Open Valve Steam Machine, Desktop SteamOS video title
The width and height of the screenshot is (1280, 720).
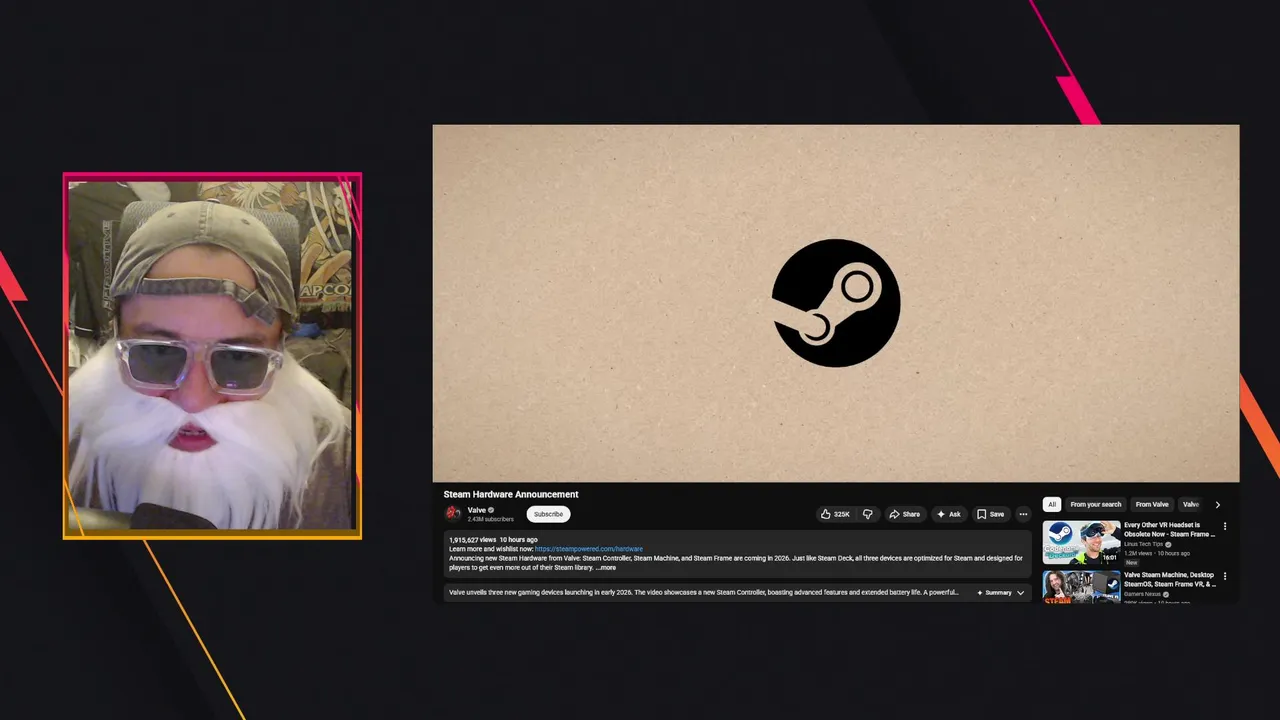[1169, 580]
